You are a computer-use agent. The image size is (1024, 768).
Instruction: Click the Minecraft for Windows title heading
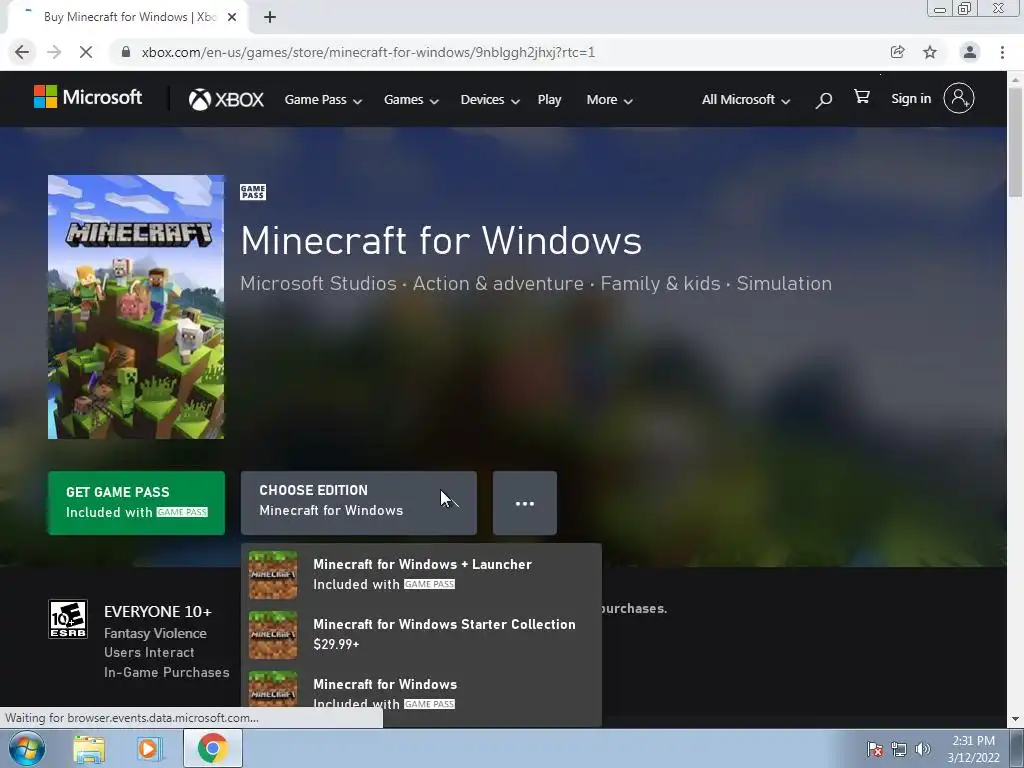(441, 240)
